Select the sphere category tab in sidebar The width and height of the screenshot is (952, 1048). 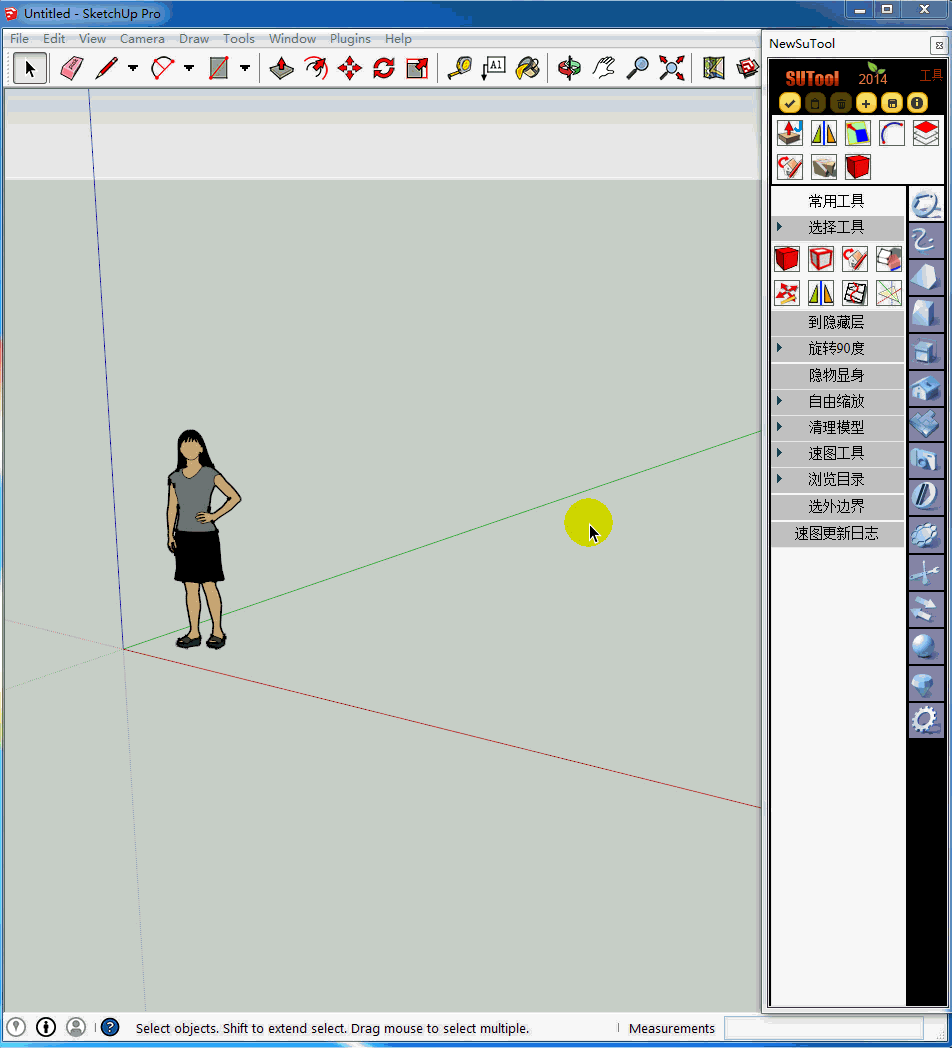coord(925,646)
